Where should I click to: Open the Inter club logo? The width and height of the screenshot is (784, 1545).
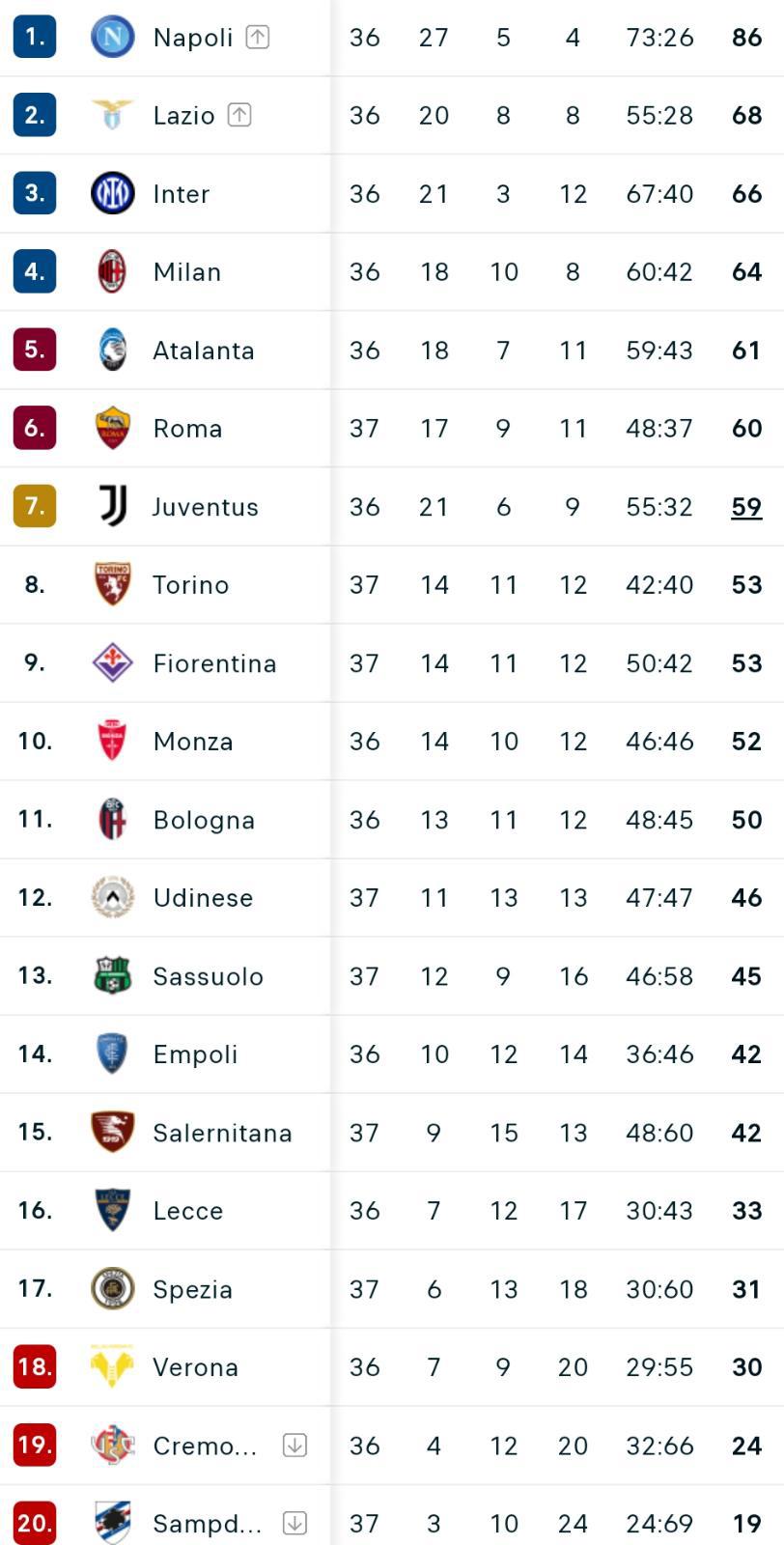(x=112, y=193)
